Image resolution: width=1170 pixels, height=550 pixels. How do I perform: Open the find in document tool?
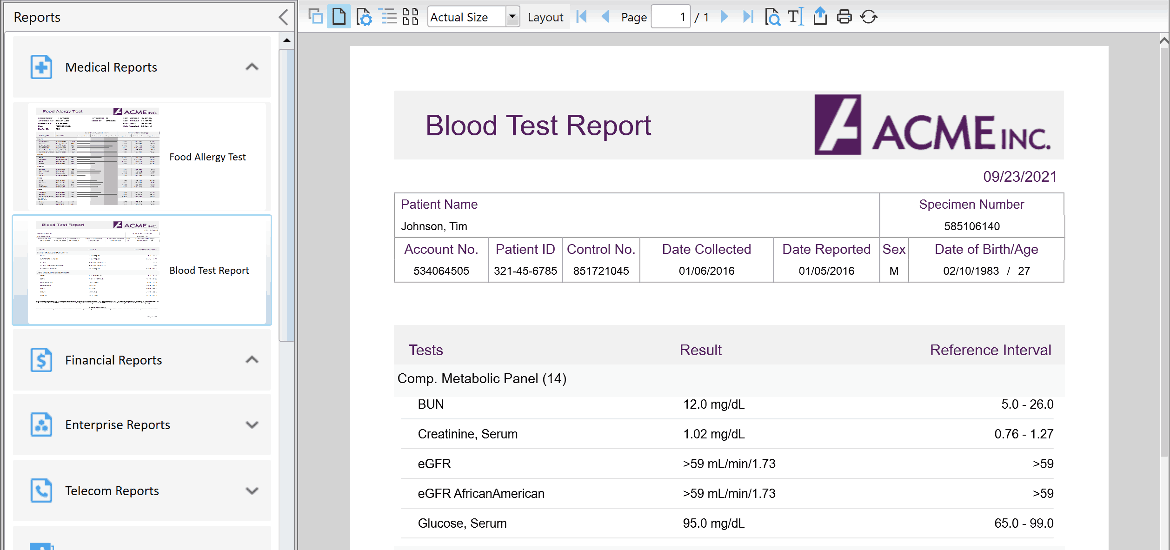pos(772,17)
